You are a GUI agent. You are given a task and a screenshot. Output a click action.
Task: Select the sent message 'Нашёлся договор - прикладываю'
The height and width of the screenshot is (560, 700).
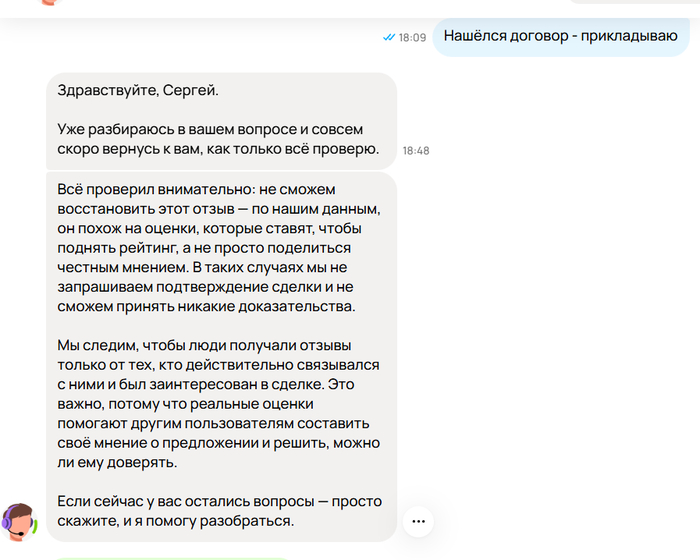click(x=560, y=36)
